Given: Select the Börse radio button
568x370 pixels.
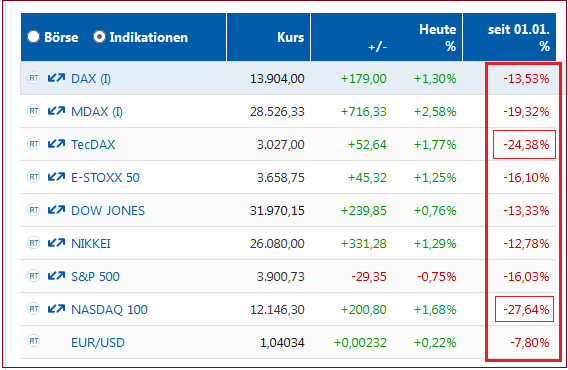Looking at the screenshot, I should 33,37.
